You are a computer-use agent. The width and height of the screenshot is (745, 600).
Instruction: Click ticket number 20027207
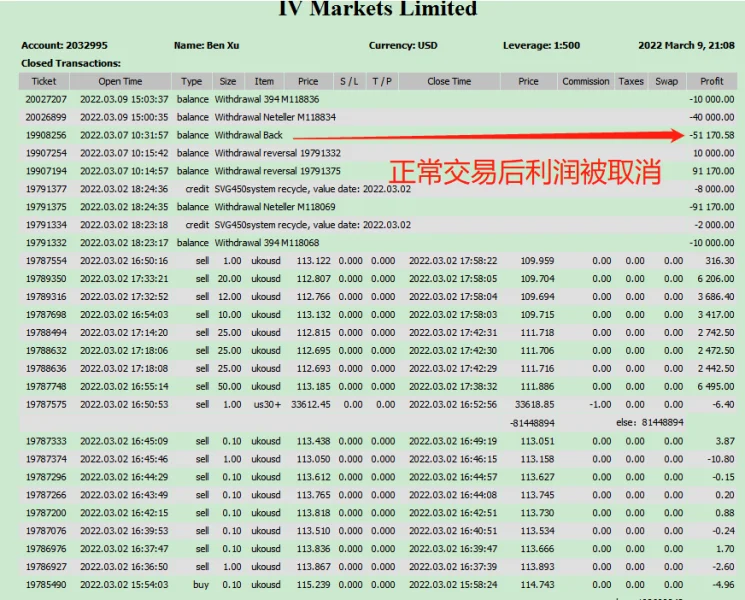coord(44,100)
